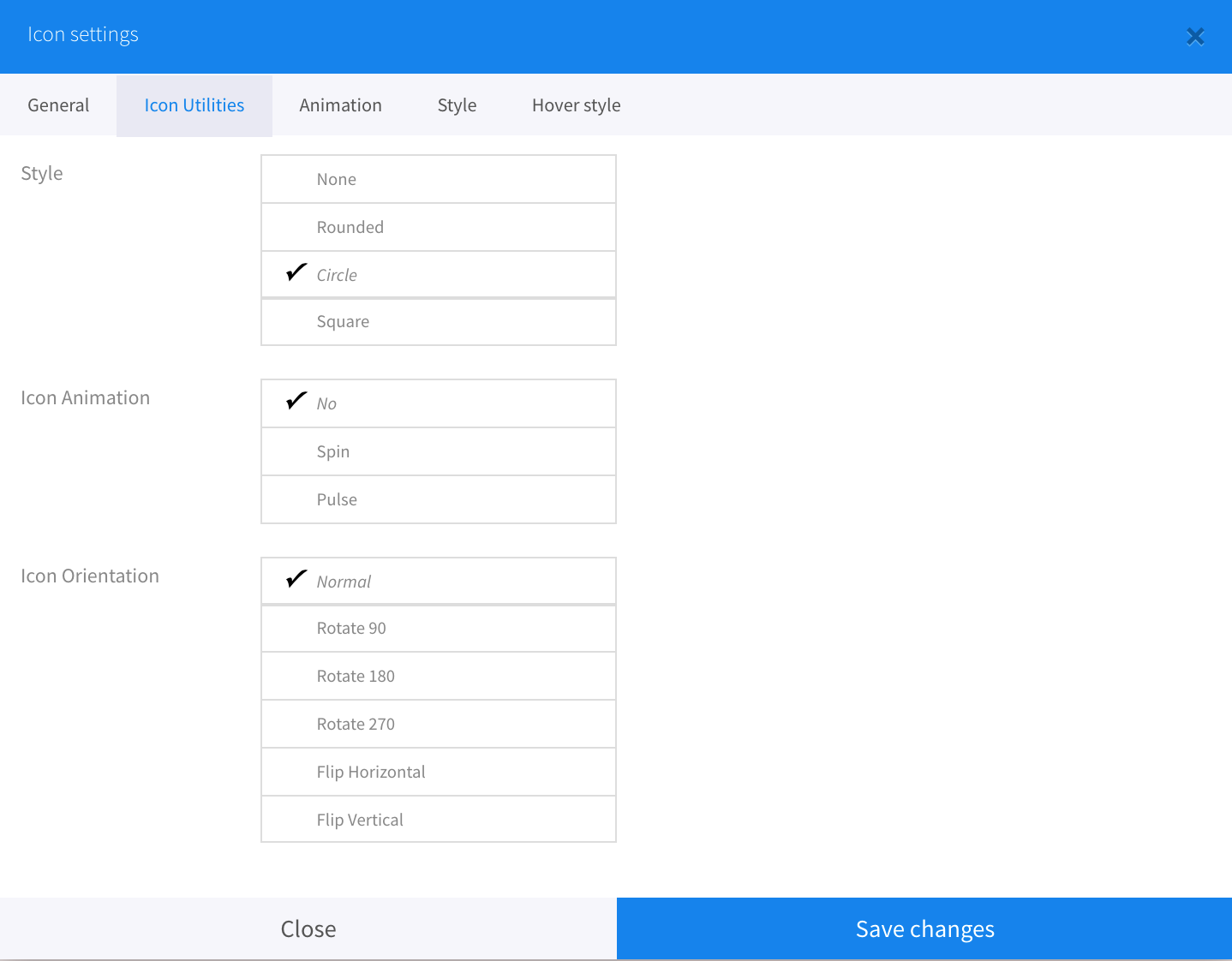Switch to the General tab
1232x961 pixels.
(x=58, y=105)
